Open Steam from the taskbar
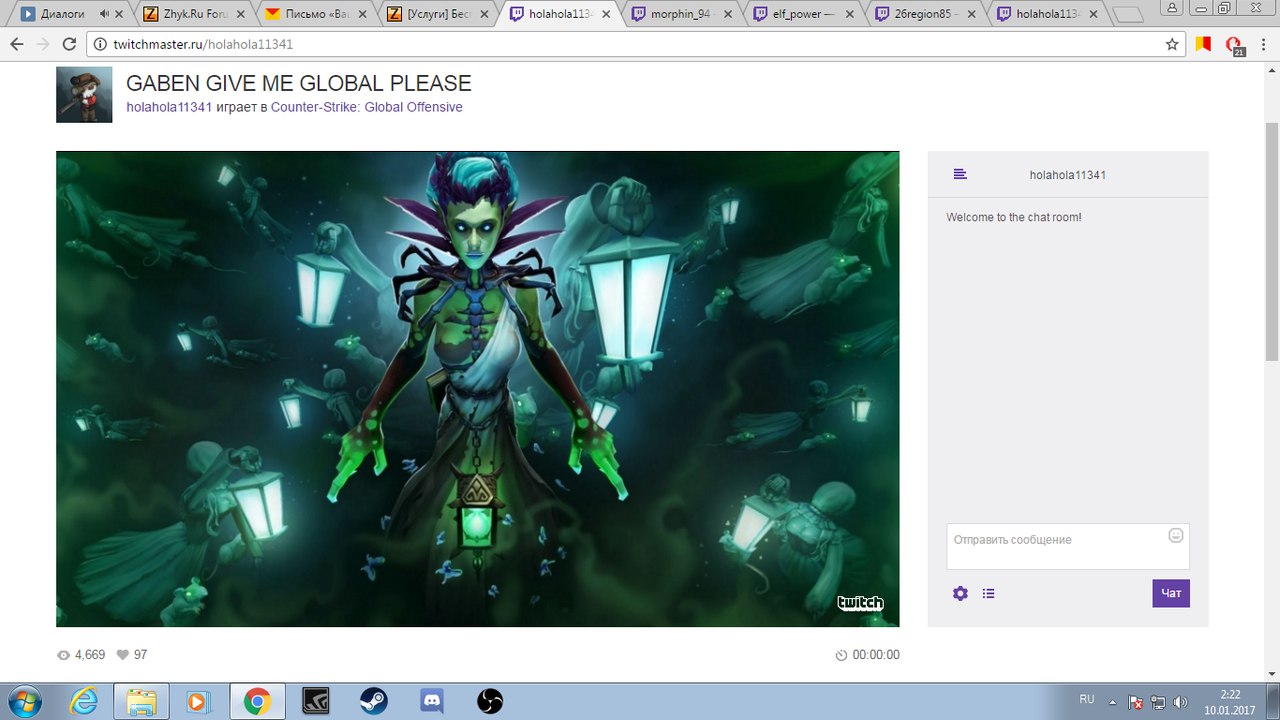1280x720 pixels. [x=373, y=702]
